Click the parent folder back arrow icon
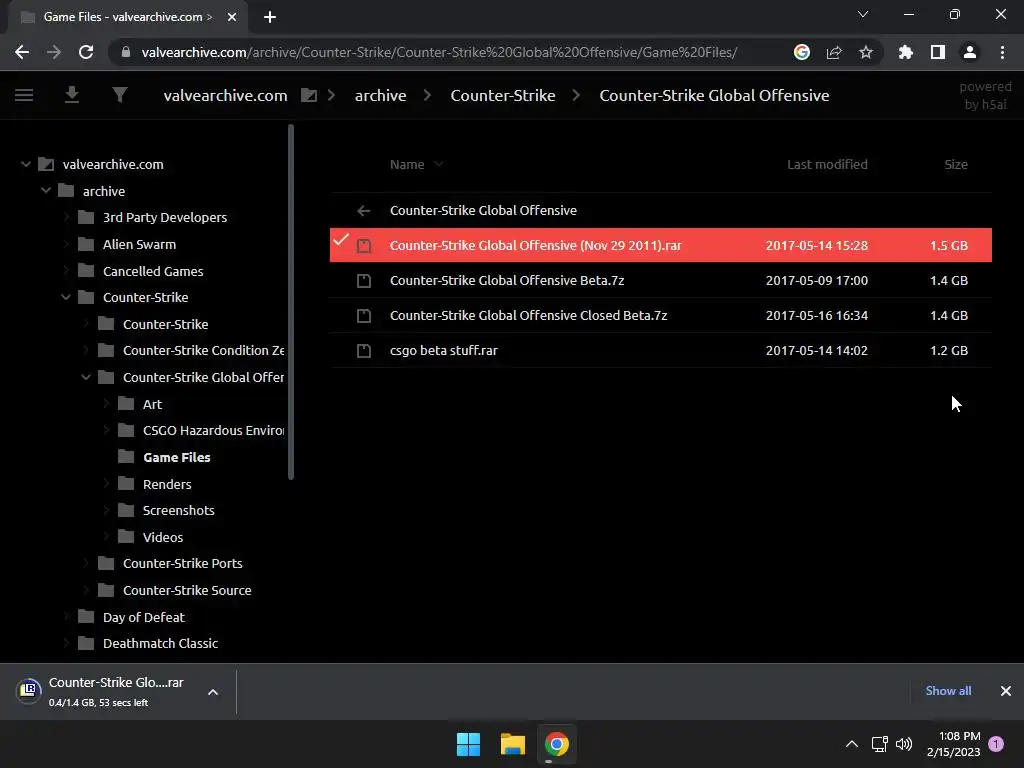The width and height of the screenshot is (1024, 768). (364, 210)
